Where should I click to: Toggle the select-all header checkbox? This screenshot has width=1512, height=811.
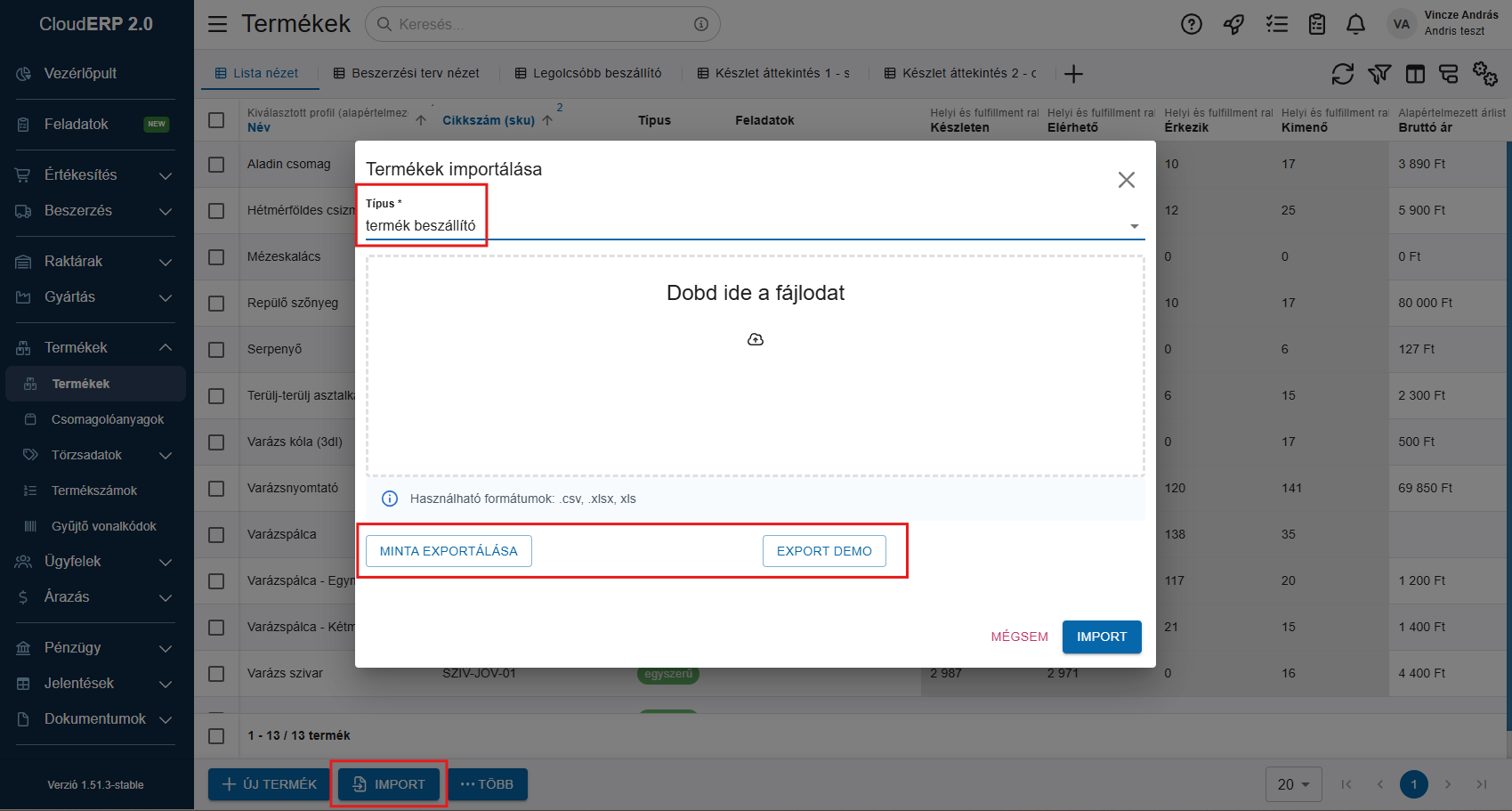click(216, 119)
